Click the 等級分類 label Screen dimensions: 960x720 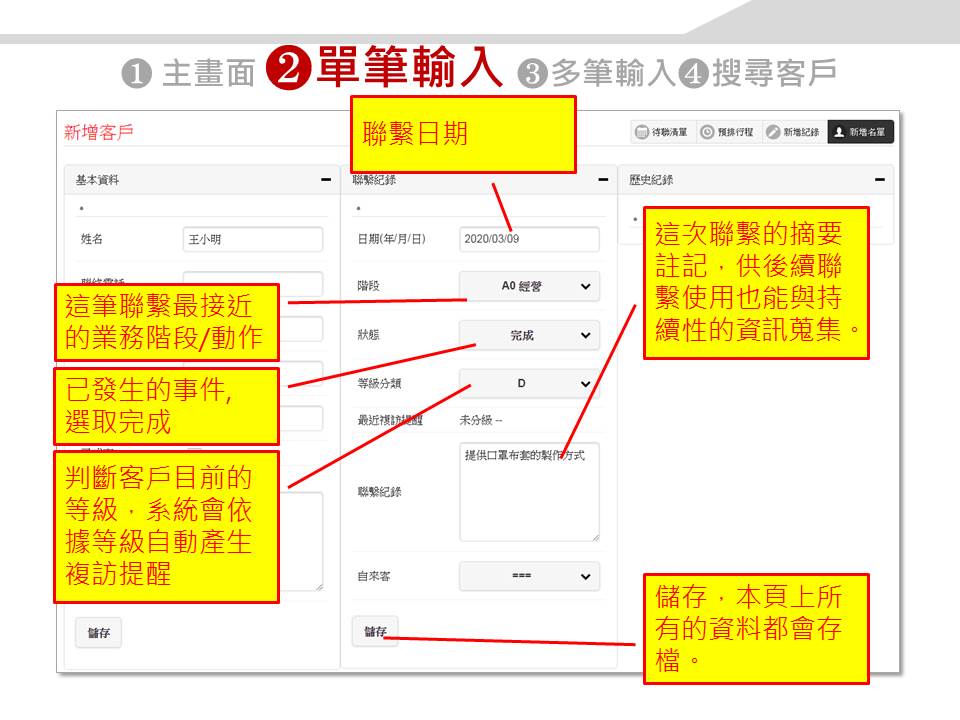coord(380,383)
